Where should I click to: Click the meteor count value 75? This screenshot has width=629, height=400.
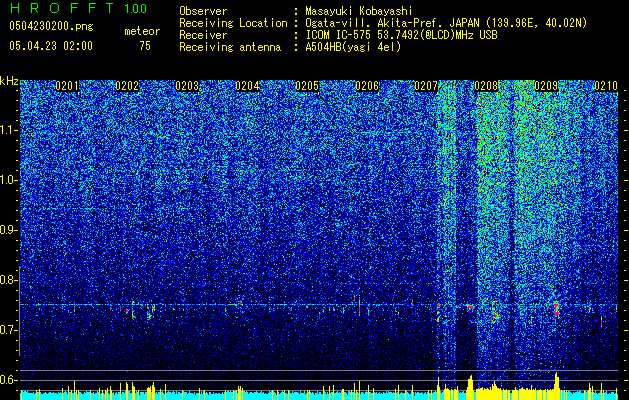[x=145, y=46]
